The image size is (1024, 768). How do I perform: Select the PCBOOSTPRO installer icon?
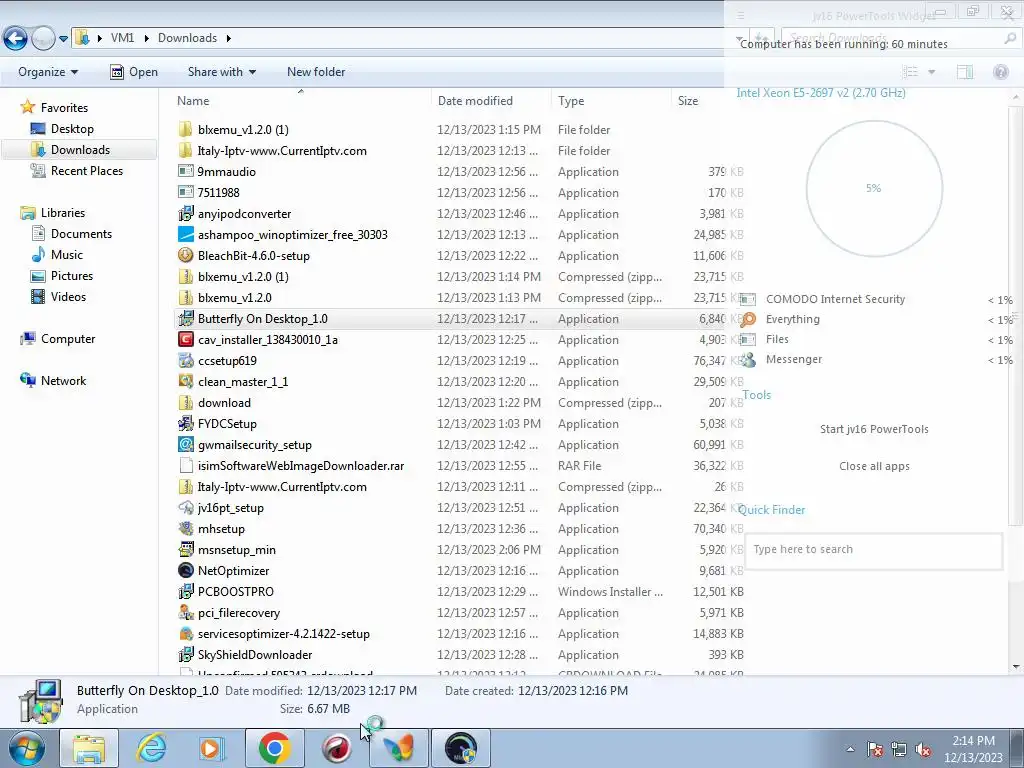click(x=186, y=592)
